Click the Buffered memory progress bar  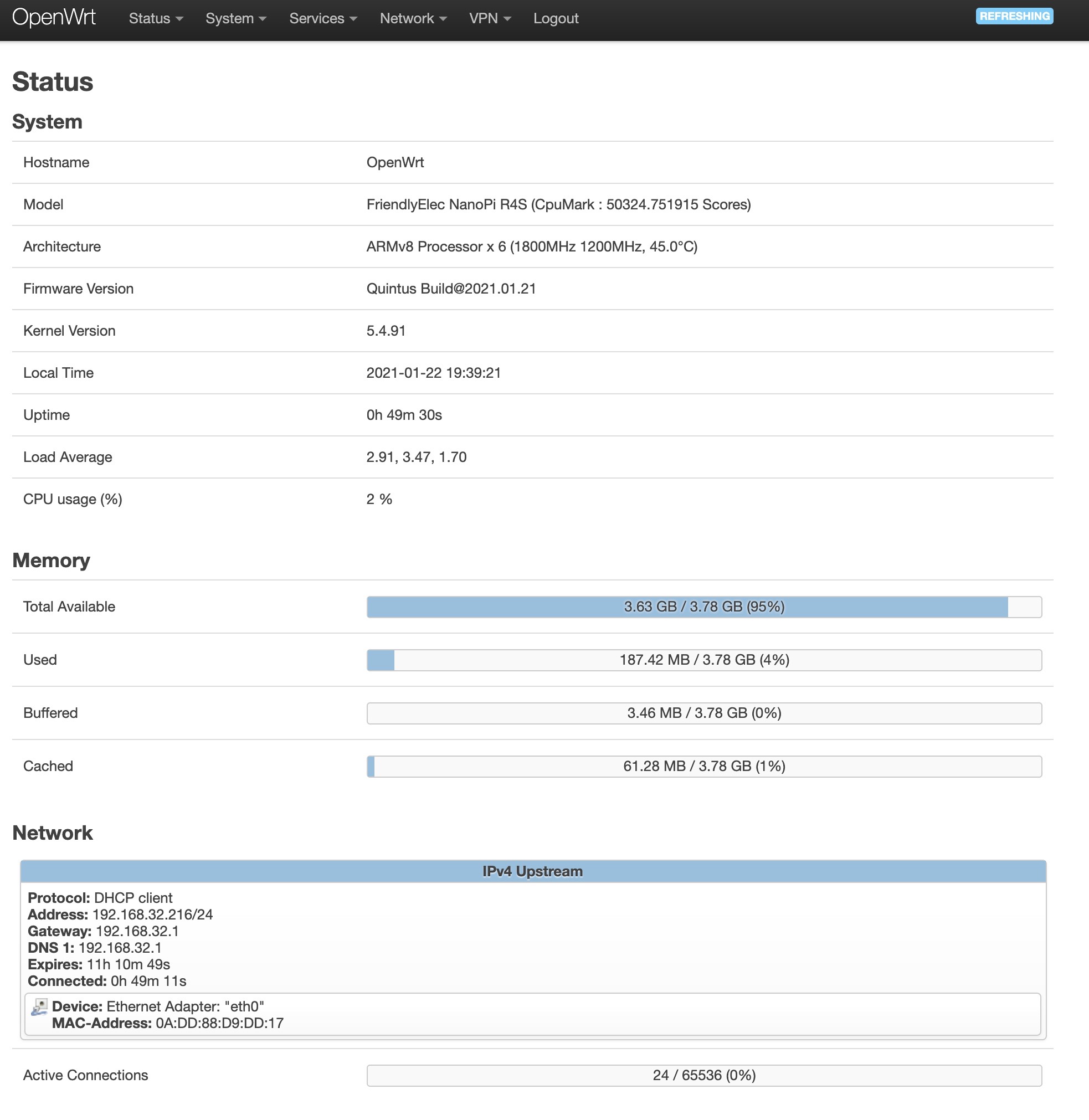pos(703,713)
